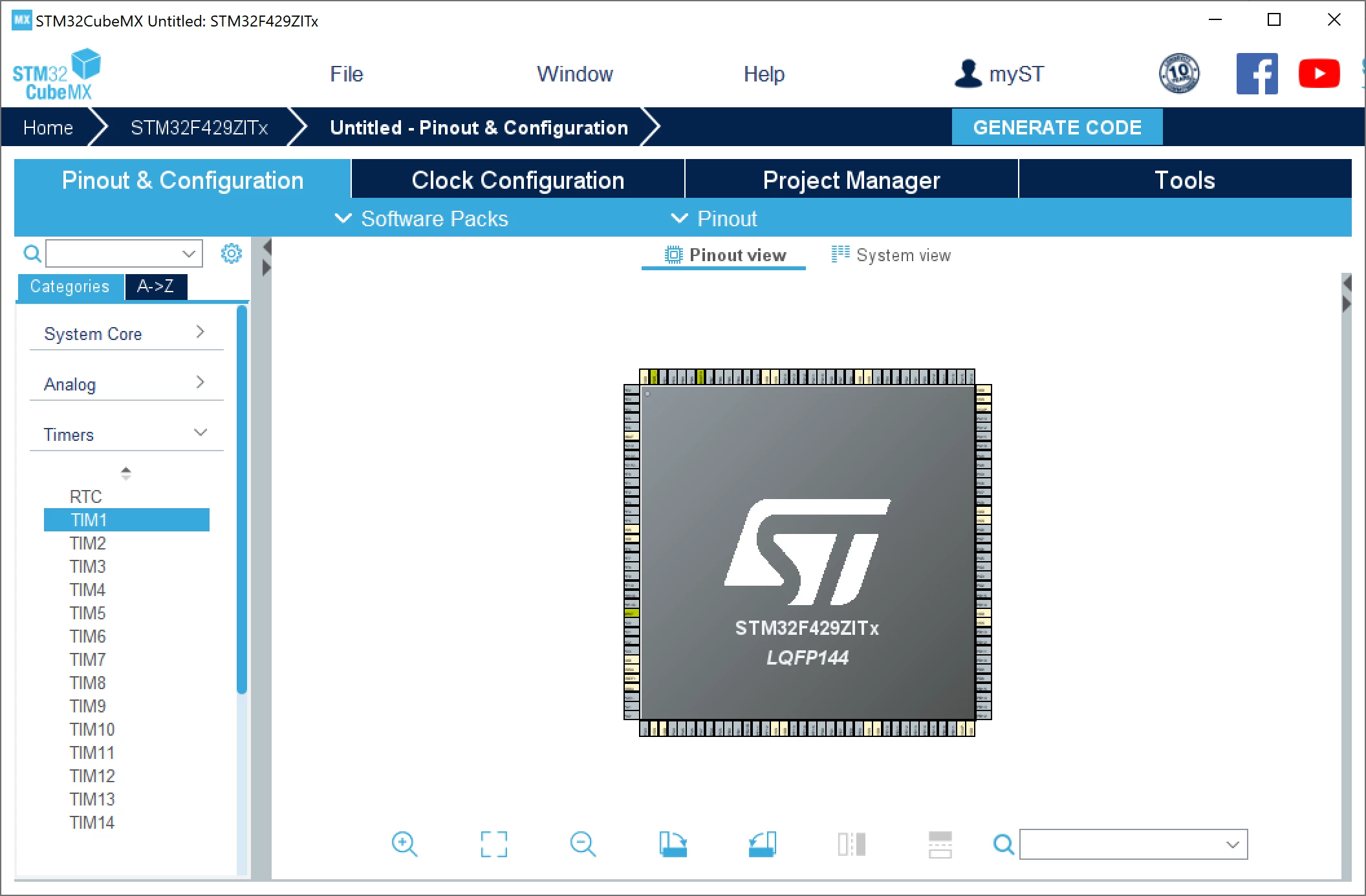
Task: Select TIM8 in the timers list
Action: 88,683
